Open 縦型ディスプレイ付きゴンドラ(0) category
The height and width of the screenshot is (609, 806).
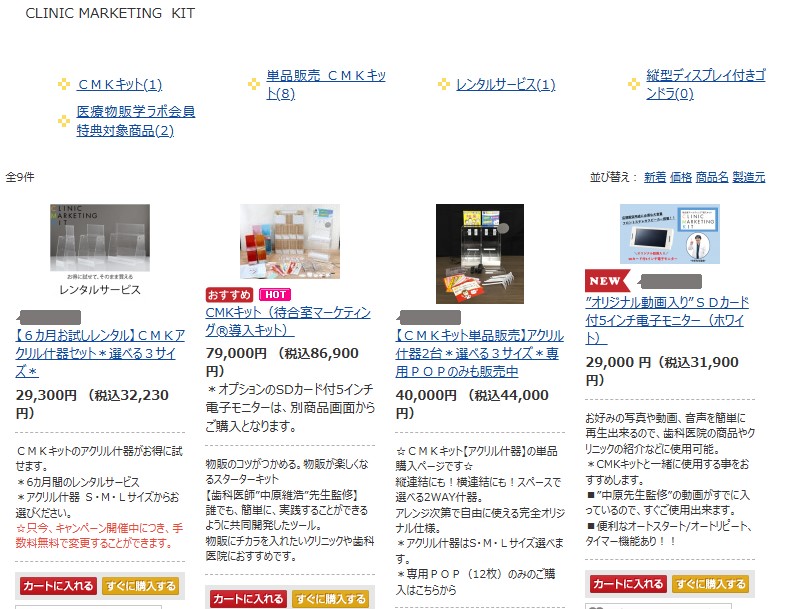pyautogui.click(x=706, y=84)
